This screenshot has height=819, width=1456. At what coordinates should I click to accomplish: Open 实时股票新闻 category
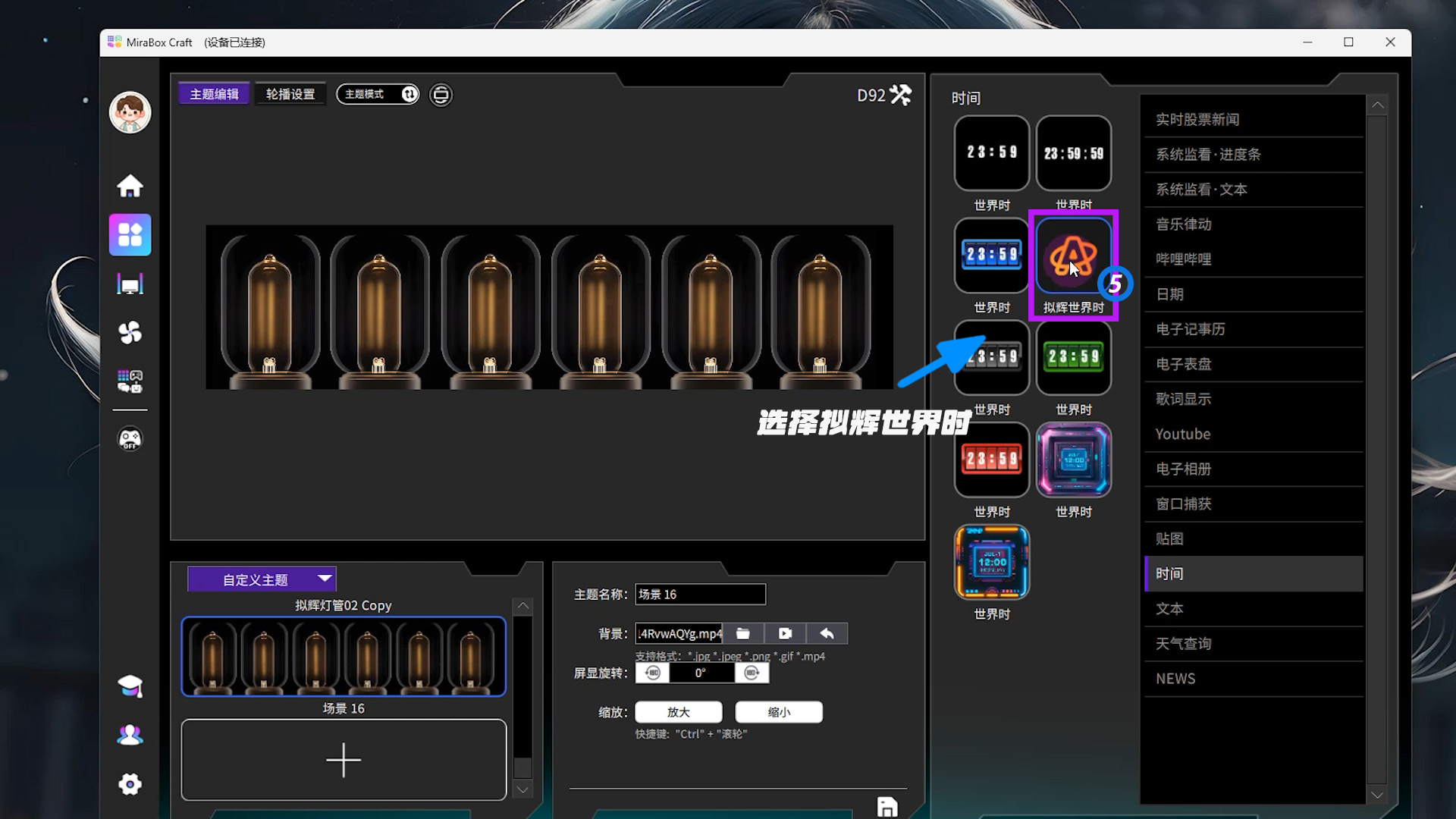click(x=1254, y=119)
